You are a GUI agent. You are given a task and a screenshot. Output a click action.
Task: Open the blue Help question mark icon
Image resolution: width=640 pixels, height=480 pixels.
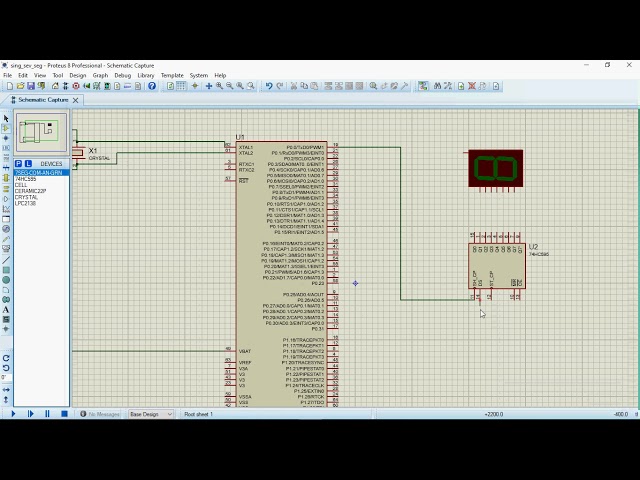pyautogui.click(x=152, y=86)
